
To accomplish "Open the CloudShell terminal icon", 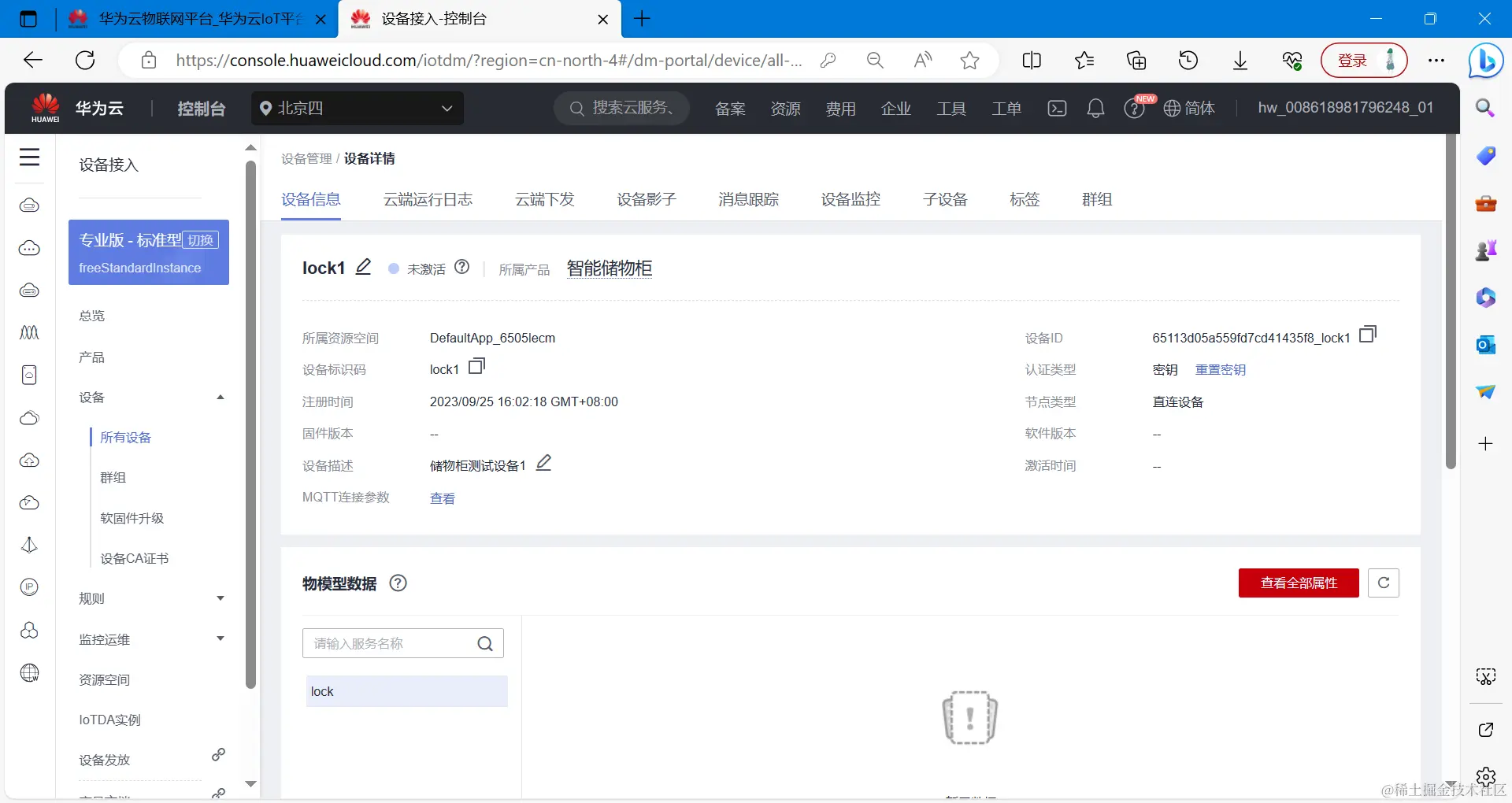I will pyautogui.click(x=1057, y=108).
